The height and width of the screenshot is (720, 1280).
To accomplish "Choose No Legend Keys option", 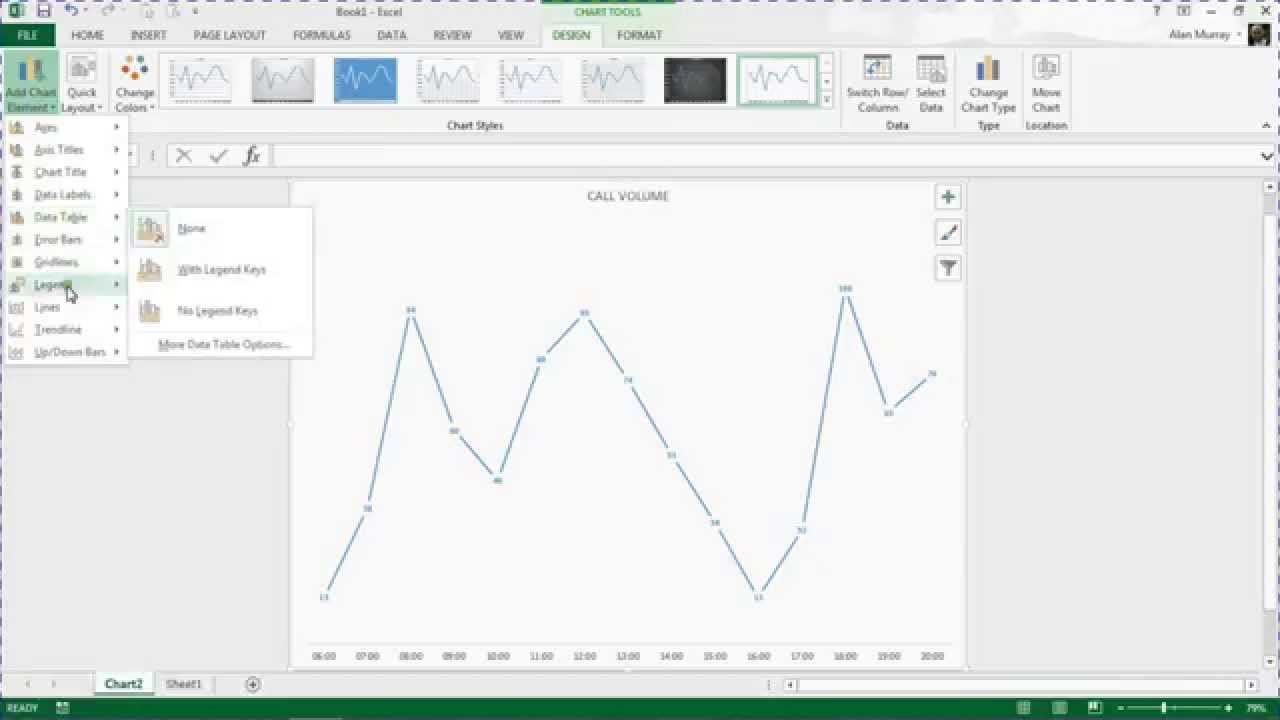I will 221,311.
